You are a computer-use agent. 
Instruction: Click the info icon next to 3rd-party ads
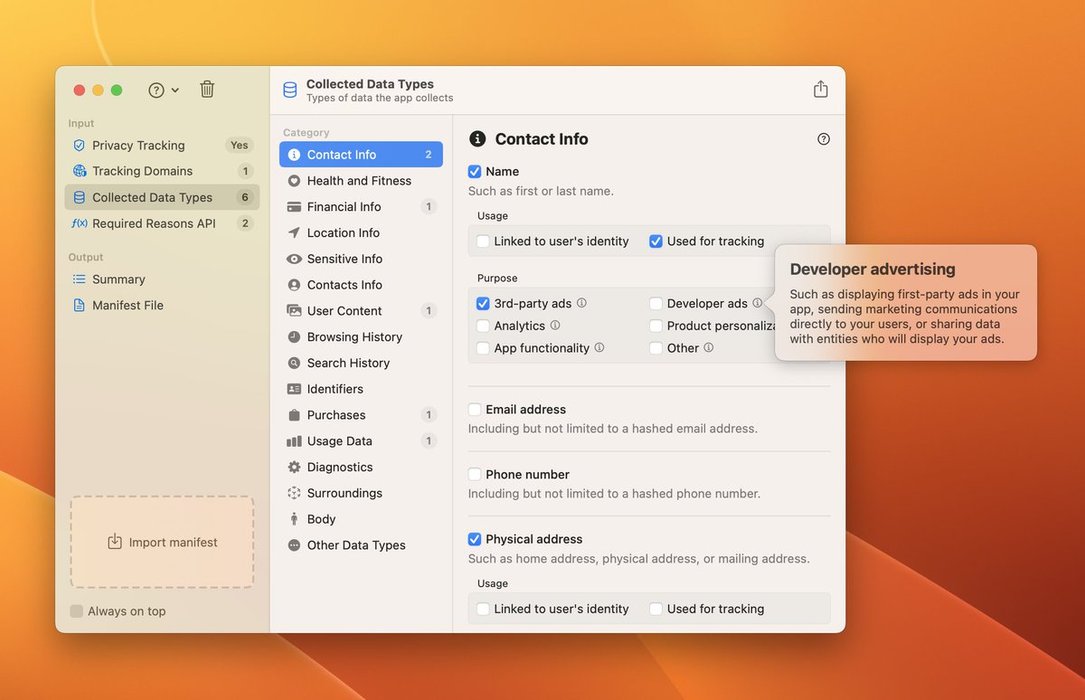click(x=582, y=303)
